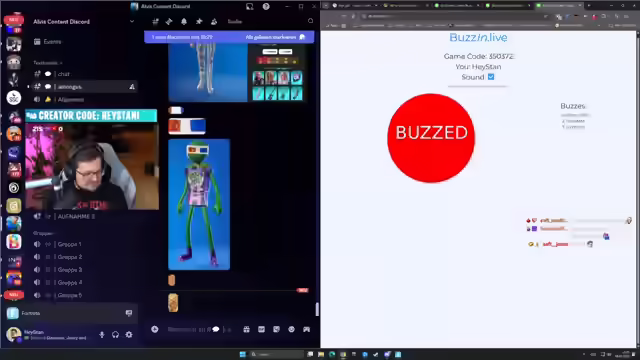Click the plus attachment button in the message box
The image size is (640, 360).
[155, 329]
